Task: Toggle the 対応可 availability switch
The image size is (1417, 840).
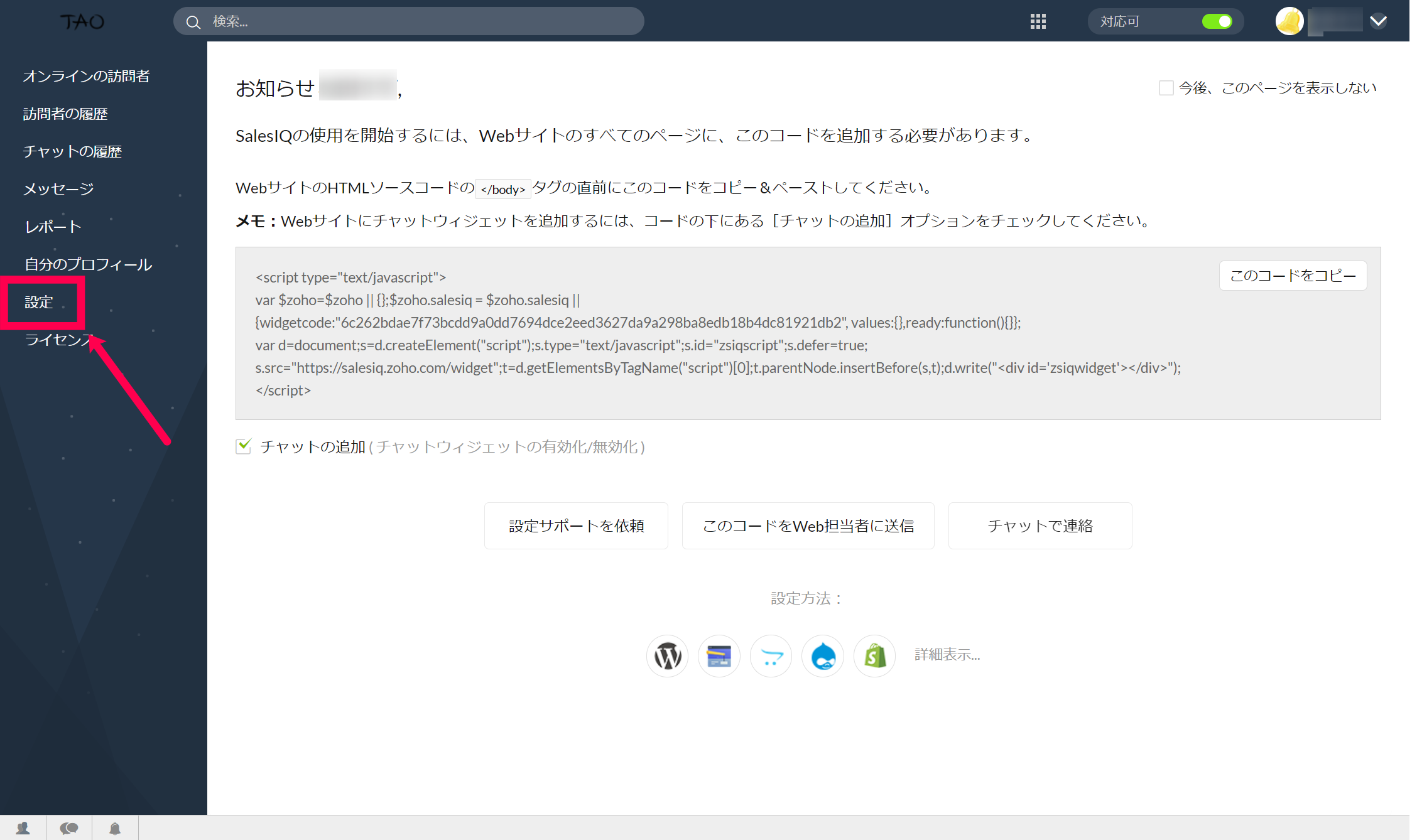Action: [x=1217, y=21]
